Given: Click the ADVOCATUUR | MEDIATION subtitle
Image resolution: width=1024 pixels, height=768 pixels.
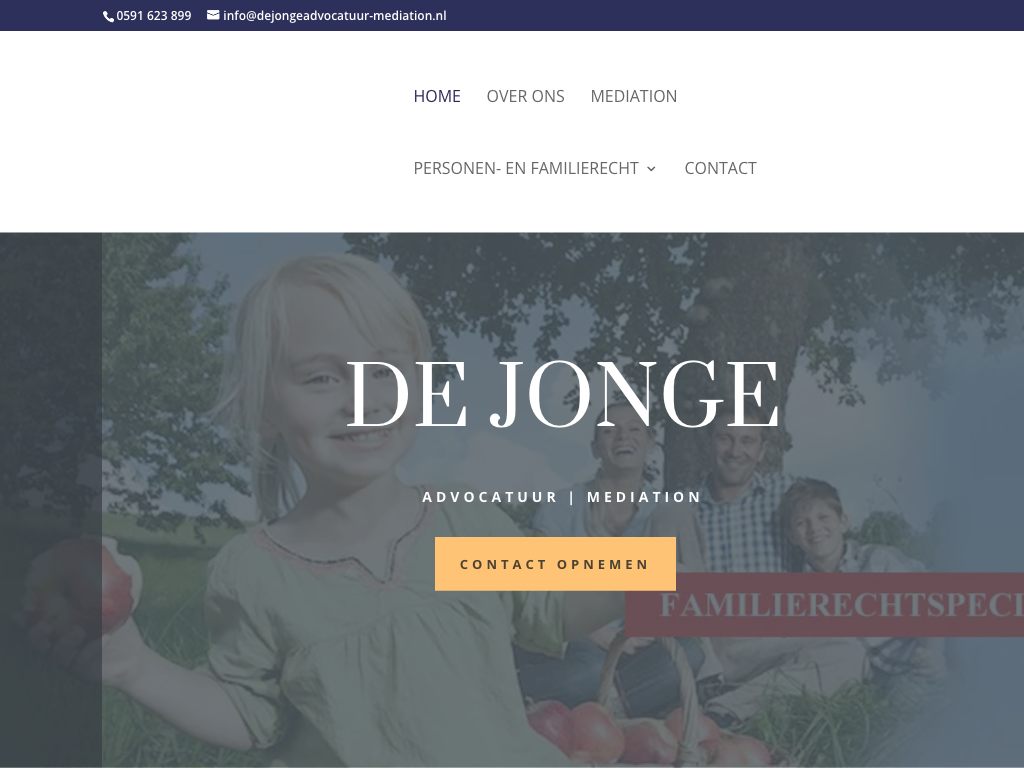Looking at the screenshot, I should point(562,497).
